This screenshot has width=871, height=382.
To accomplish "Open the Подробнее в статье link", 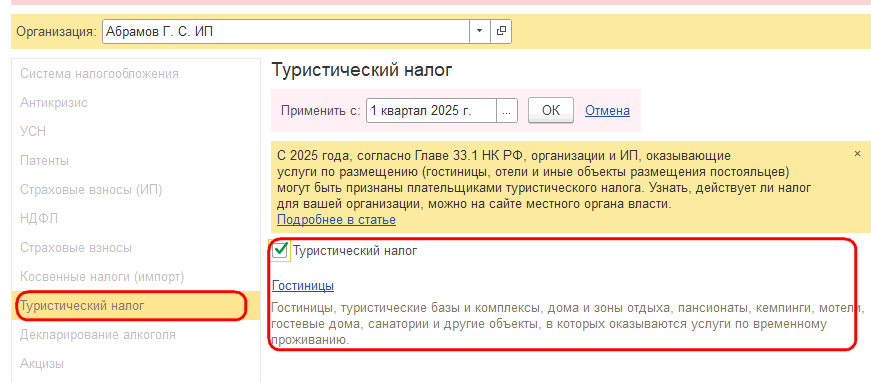I will pyautogui.click(x=337, y=220).
